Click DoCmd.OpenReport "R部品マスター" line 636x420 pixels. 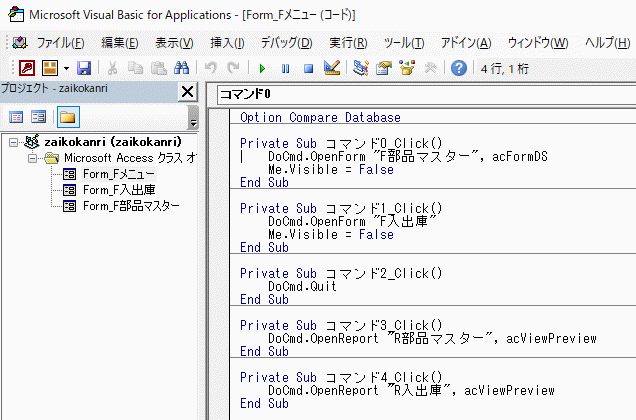432,338
